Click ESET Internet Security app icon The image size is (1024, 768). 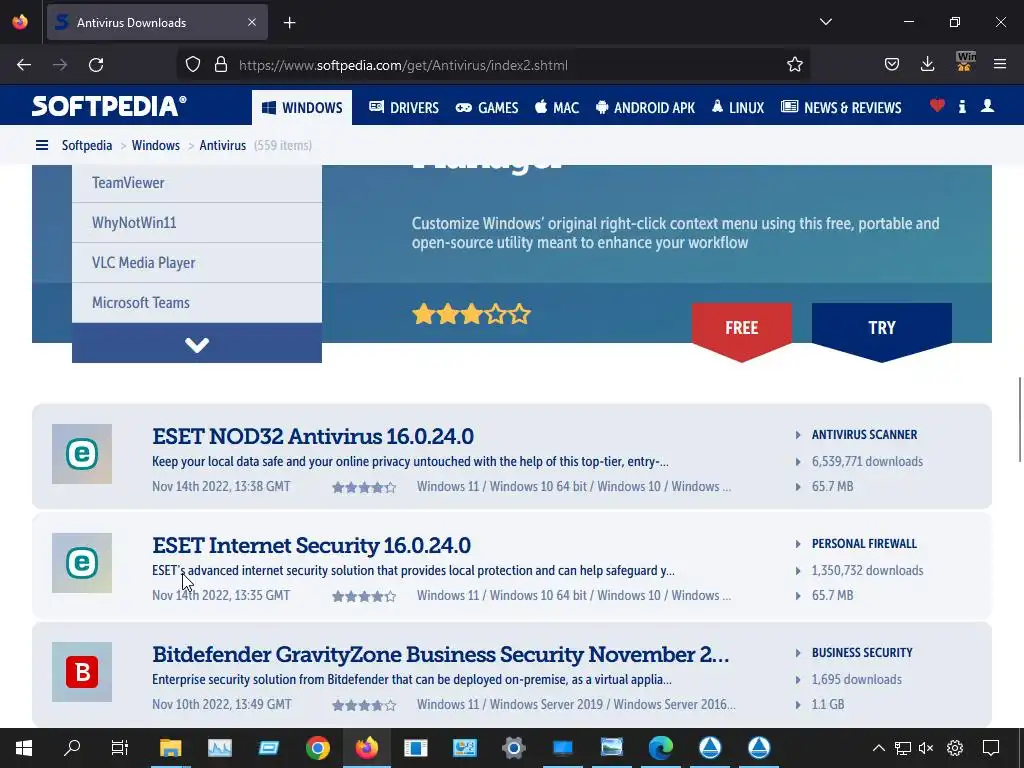(x=82, y=563)
